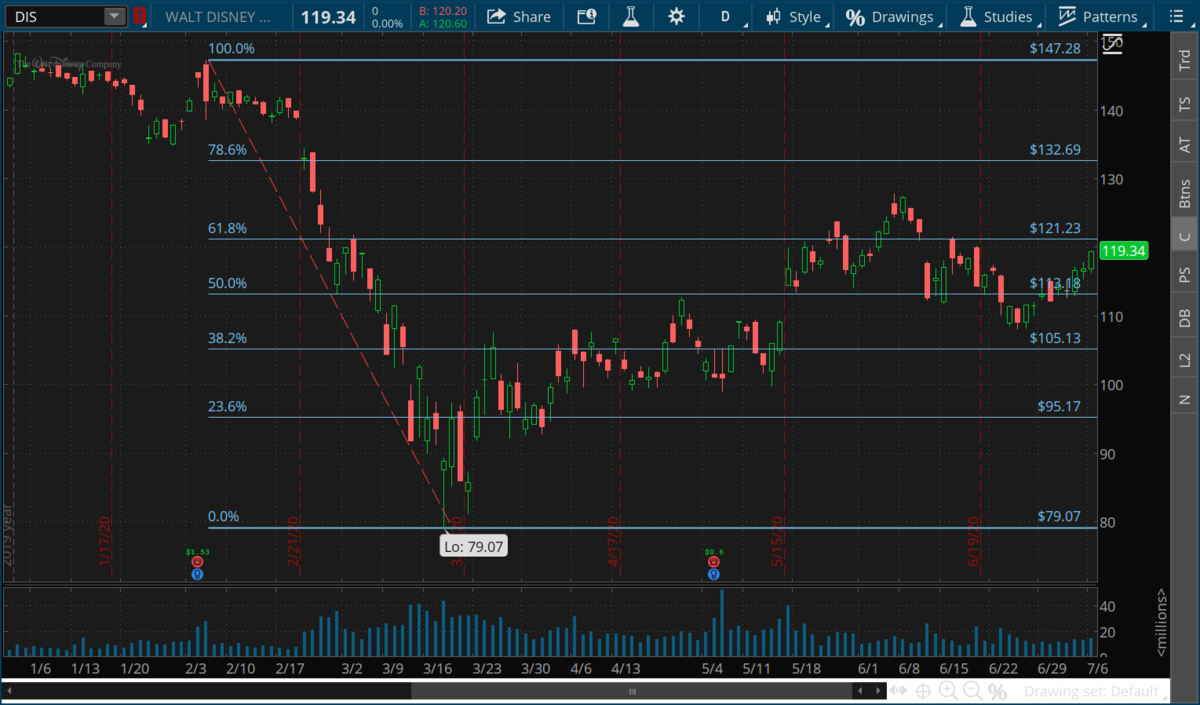
Task: Click the red earnings phone icon under $1.53
Action: click(x=197, y=562)
